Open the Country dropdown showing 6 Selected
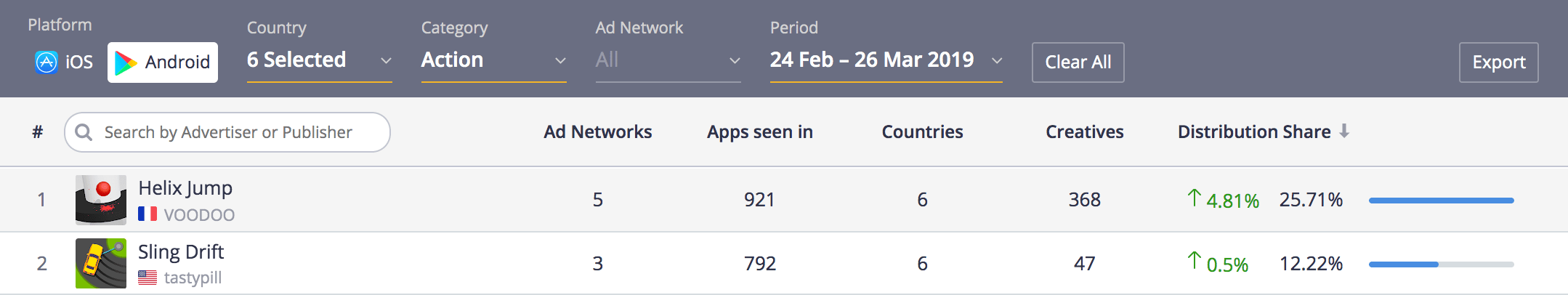The height and width of the screenshot is (295, 1568). pos(320,60)
